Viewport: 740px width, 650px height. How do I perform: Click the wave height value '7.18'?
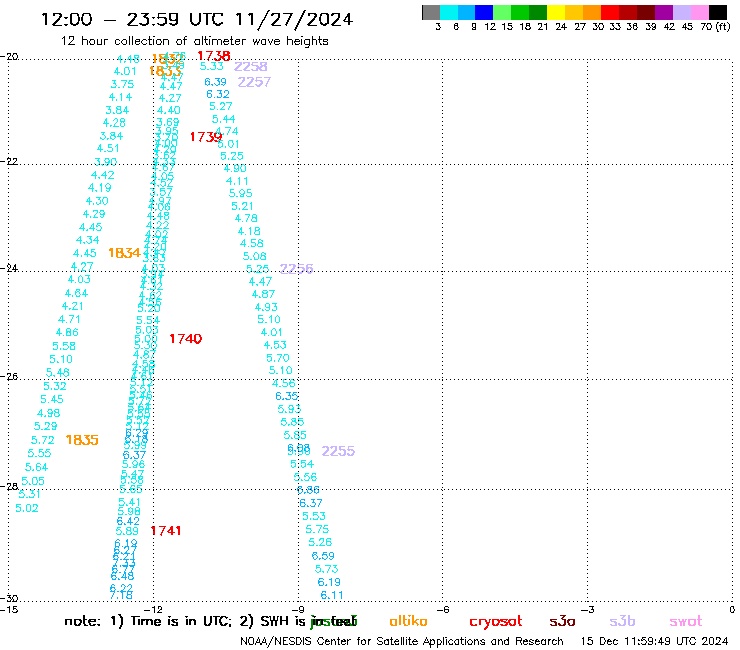pos(121,596)
